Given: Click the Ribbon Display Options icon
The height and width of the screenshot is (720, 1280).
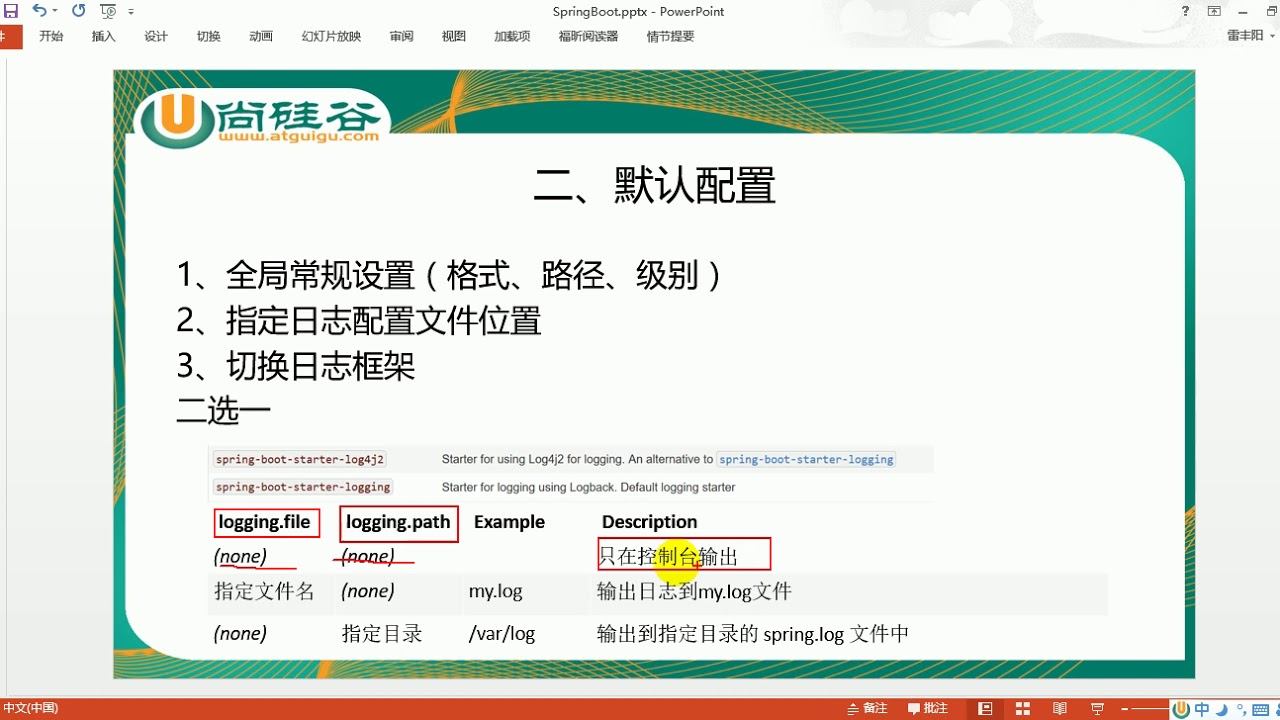Looking at the screenshot, I should coord(1214,11).
